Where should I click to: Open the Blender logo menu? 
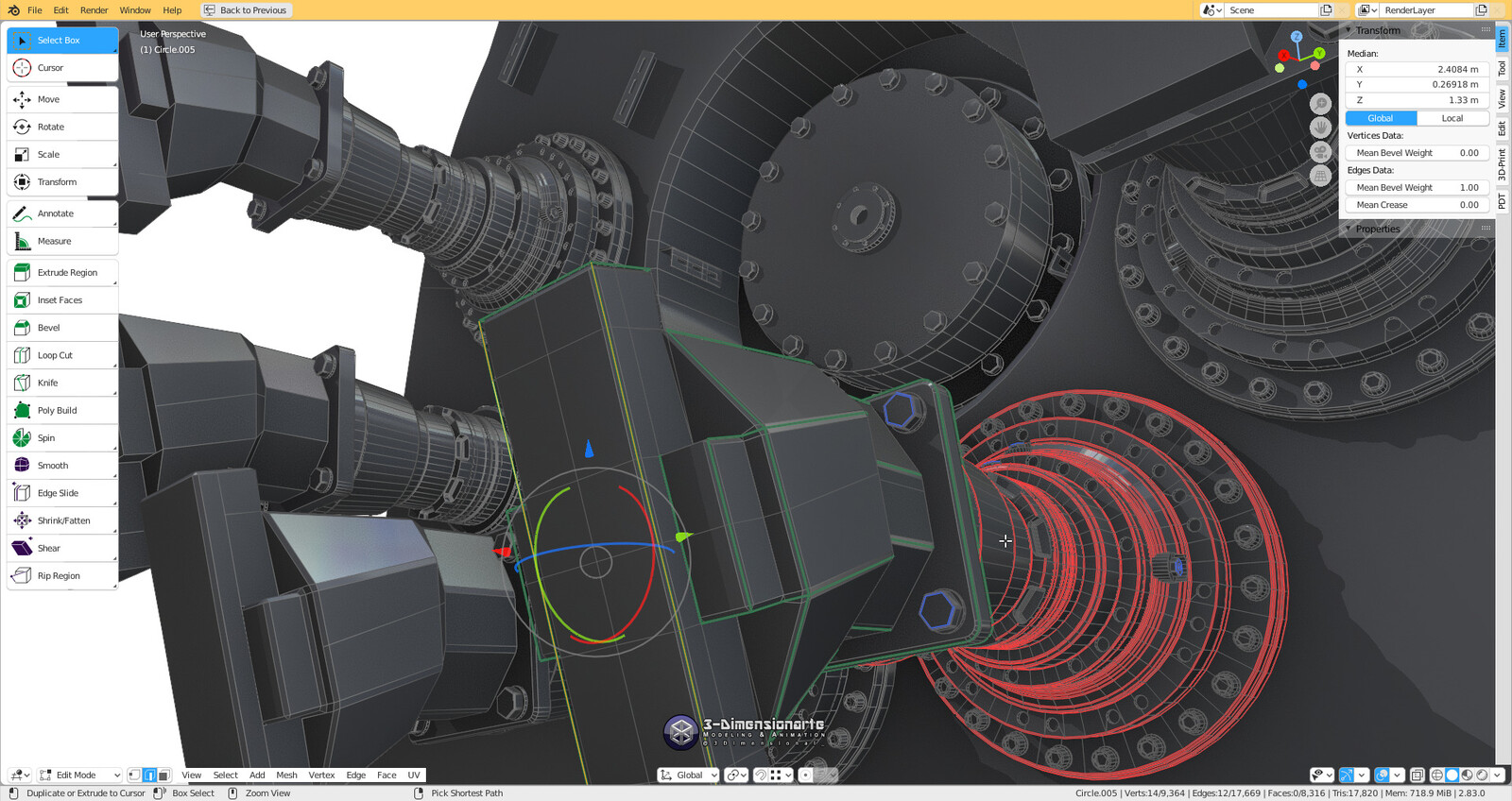click(13, 10)
